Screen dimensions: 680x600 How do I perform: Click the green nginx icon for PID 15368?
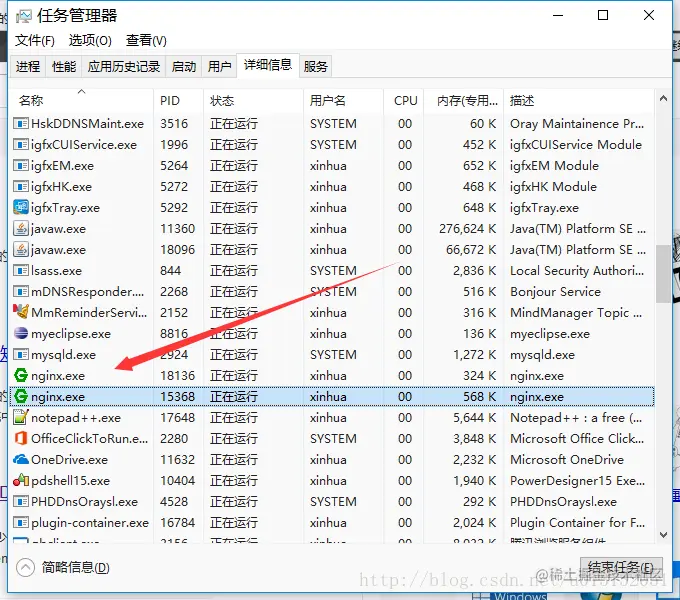[21, 396]
